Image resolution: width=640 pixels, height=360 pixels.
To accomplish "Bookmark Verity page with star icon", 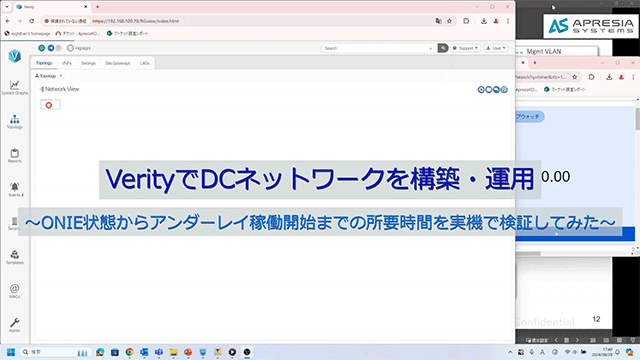I will [449, 21].
